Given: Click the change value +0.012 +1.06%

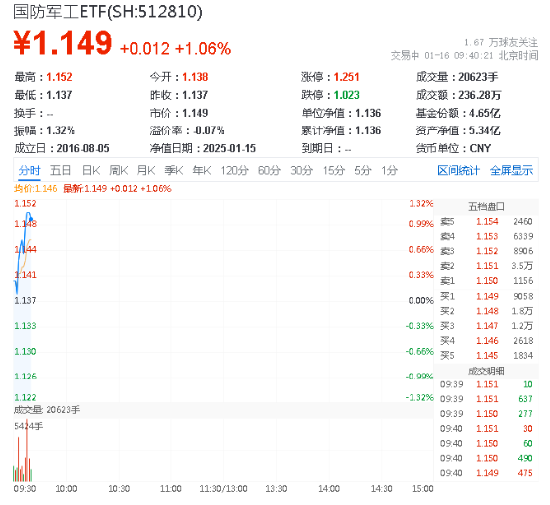Looking at the screenshot, I should pos(175,48).
